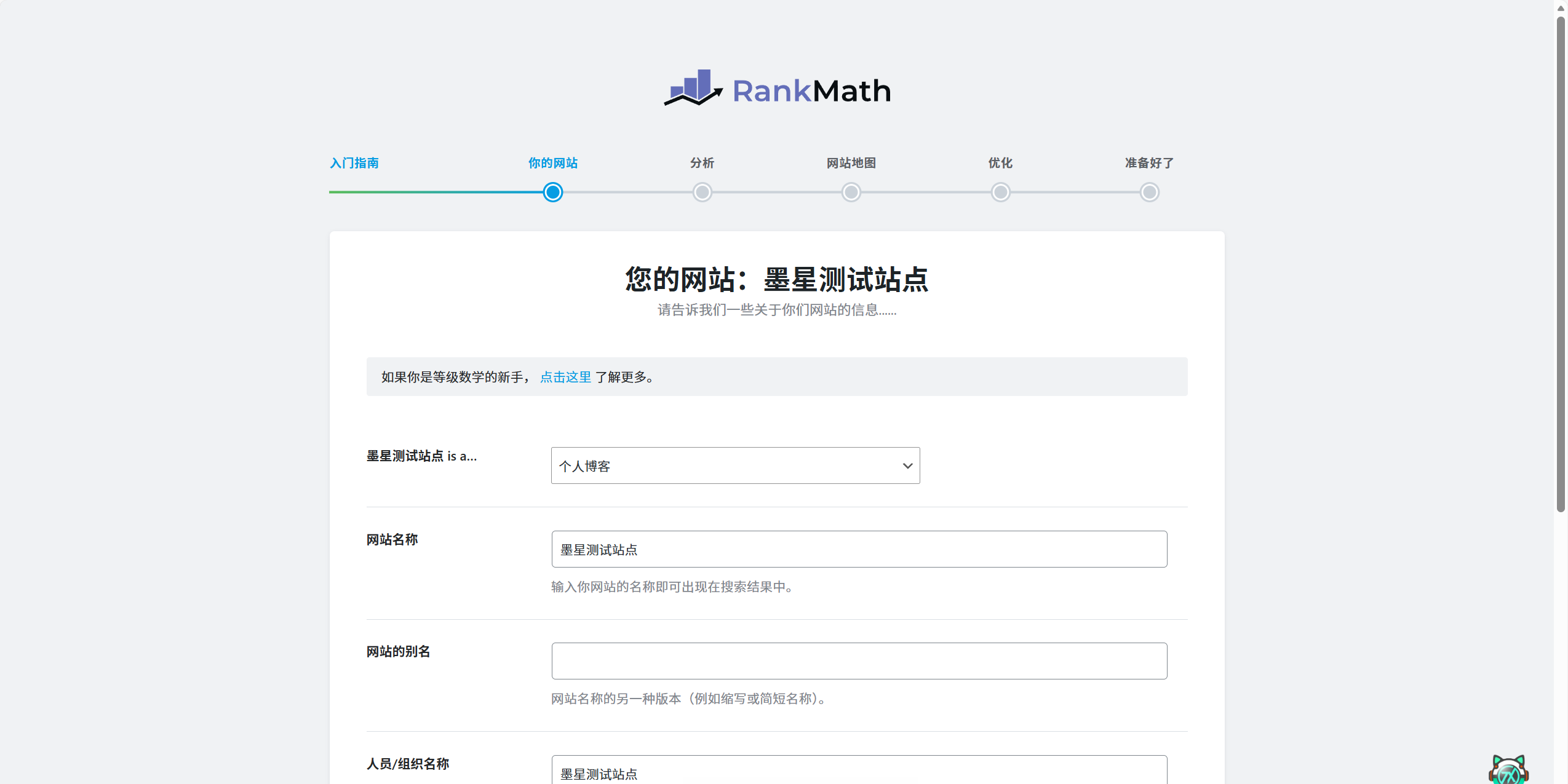Click the 优化 step indicator circle
The width and height of the screenshot is (1568, 784).
point(1000,192)
